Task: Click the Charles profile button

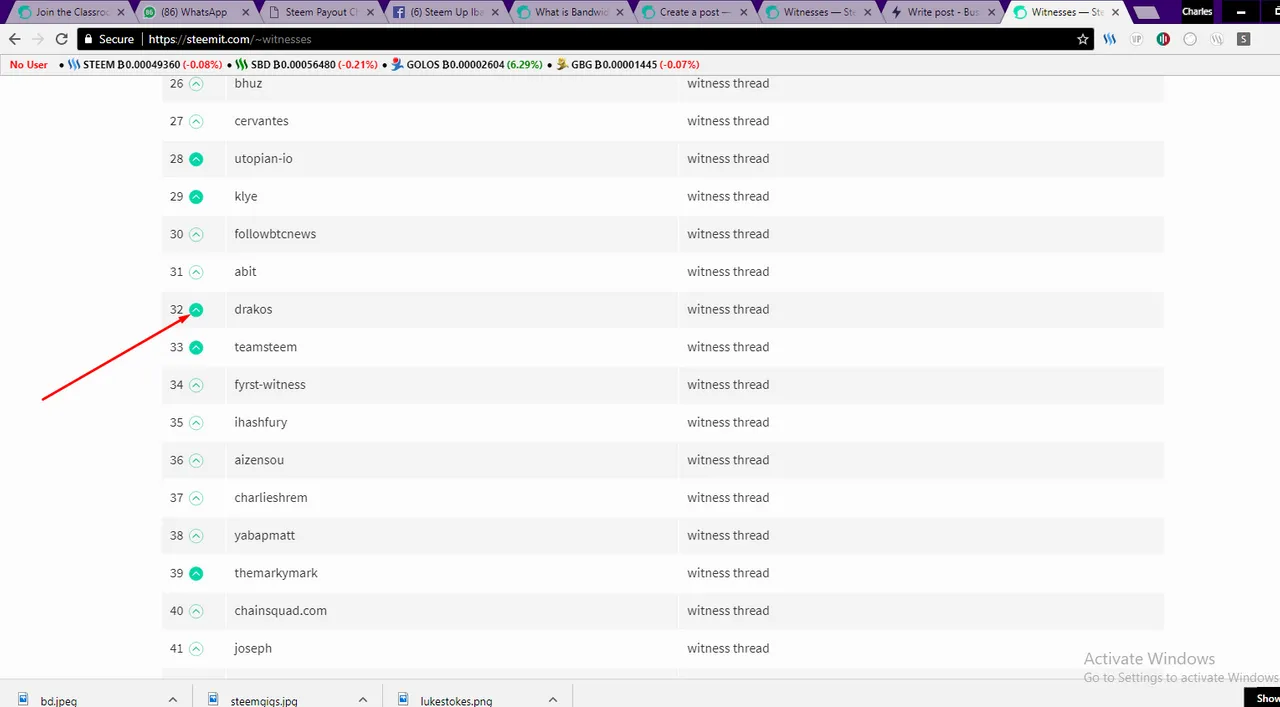Action: pyautogui.click(x=1197, y=12)
